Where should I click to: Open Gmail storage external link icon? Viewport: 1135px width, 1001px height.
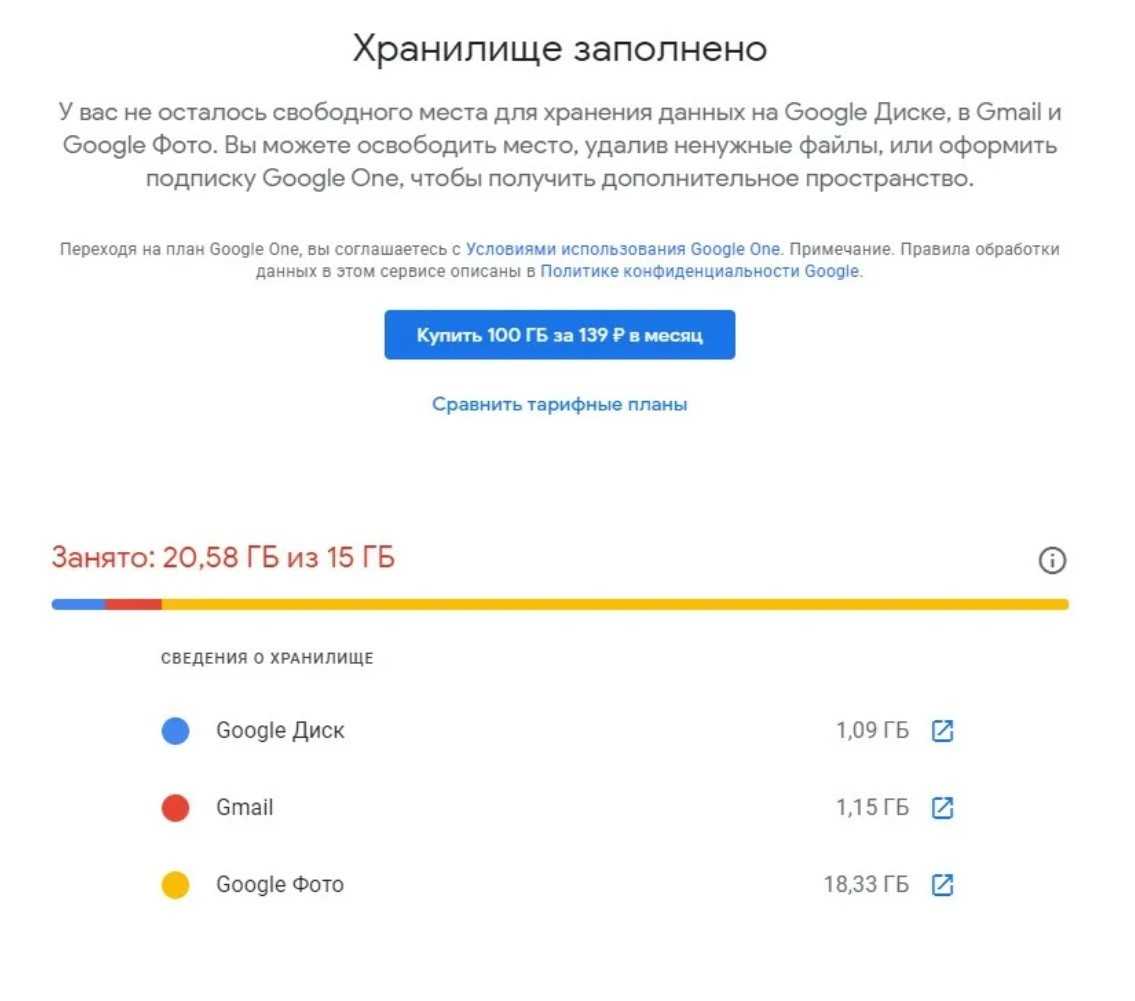942,808
